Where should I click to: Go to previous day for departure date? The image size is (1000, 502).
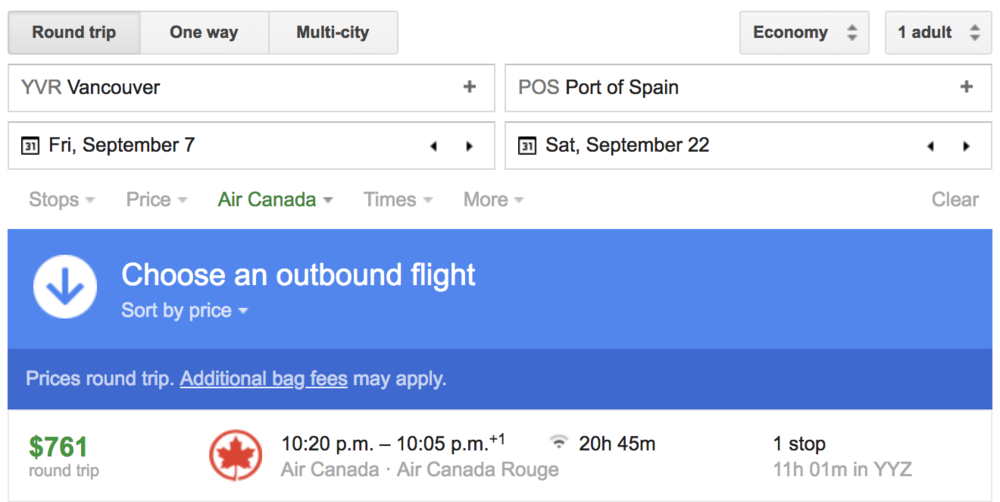coord(434,146)
